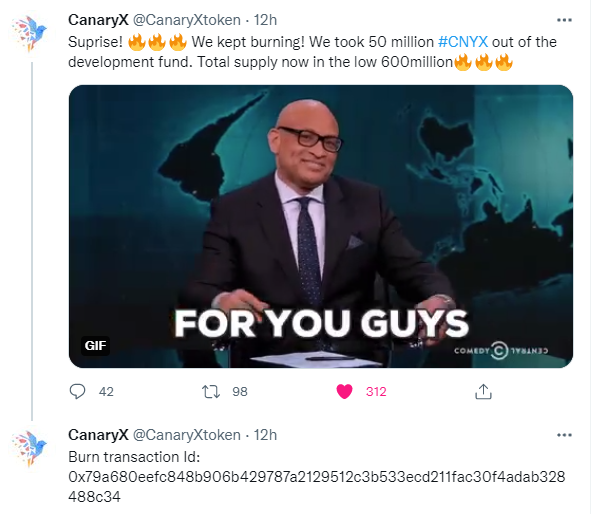Click the 98 retweet count
The height and width of the screenshot is (514, 591).
point(240,392)
